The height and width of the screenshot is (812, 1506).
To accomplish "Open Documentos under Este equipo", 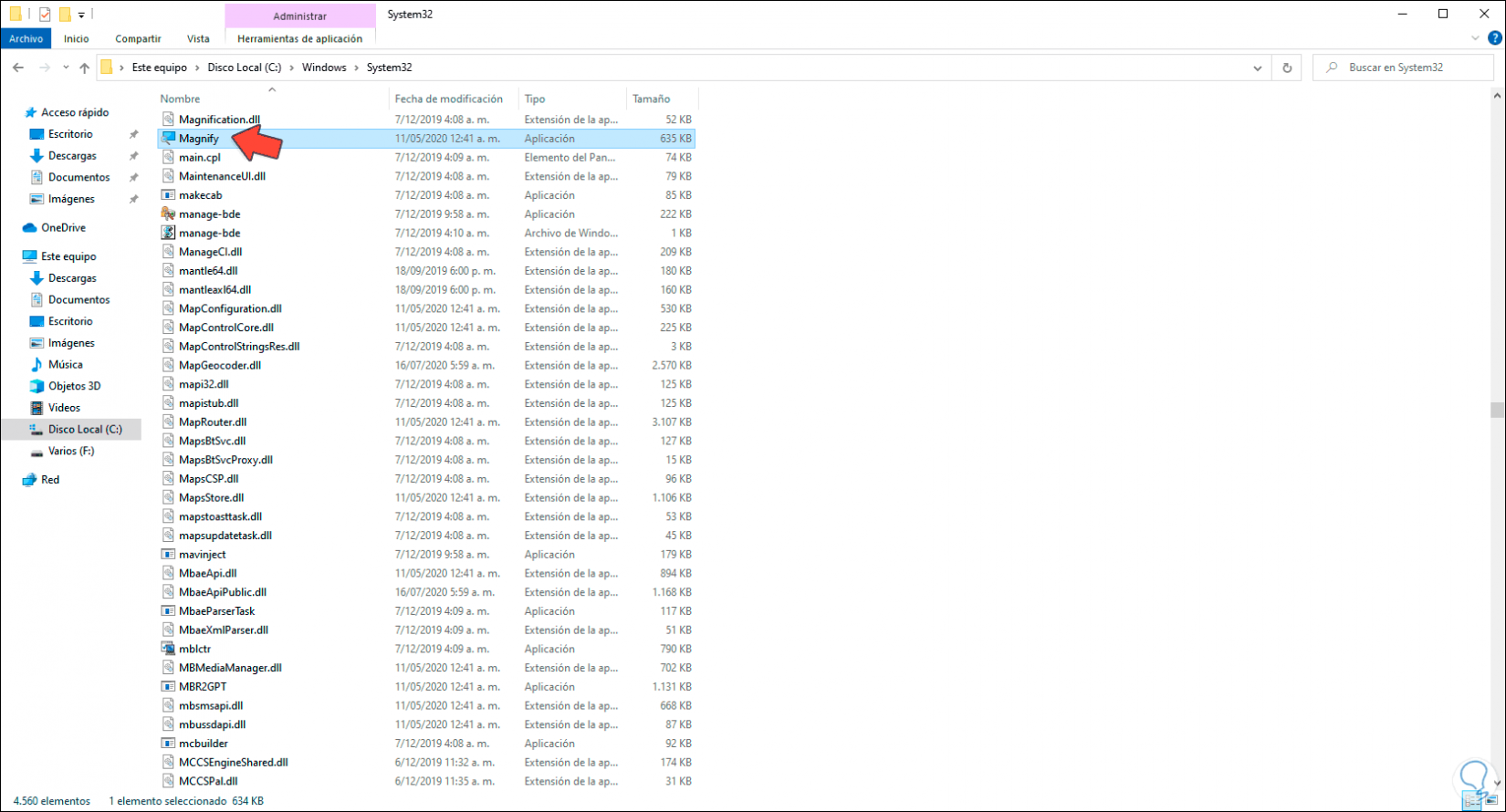I will click(78, 300).
